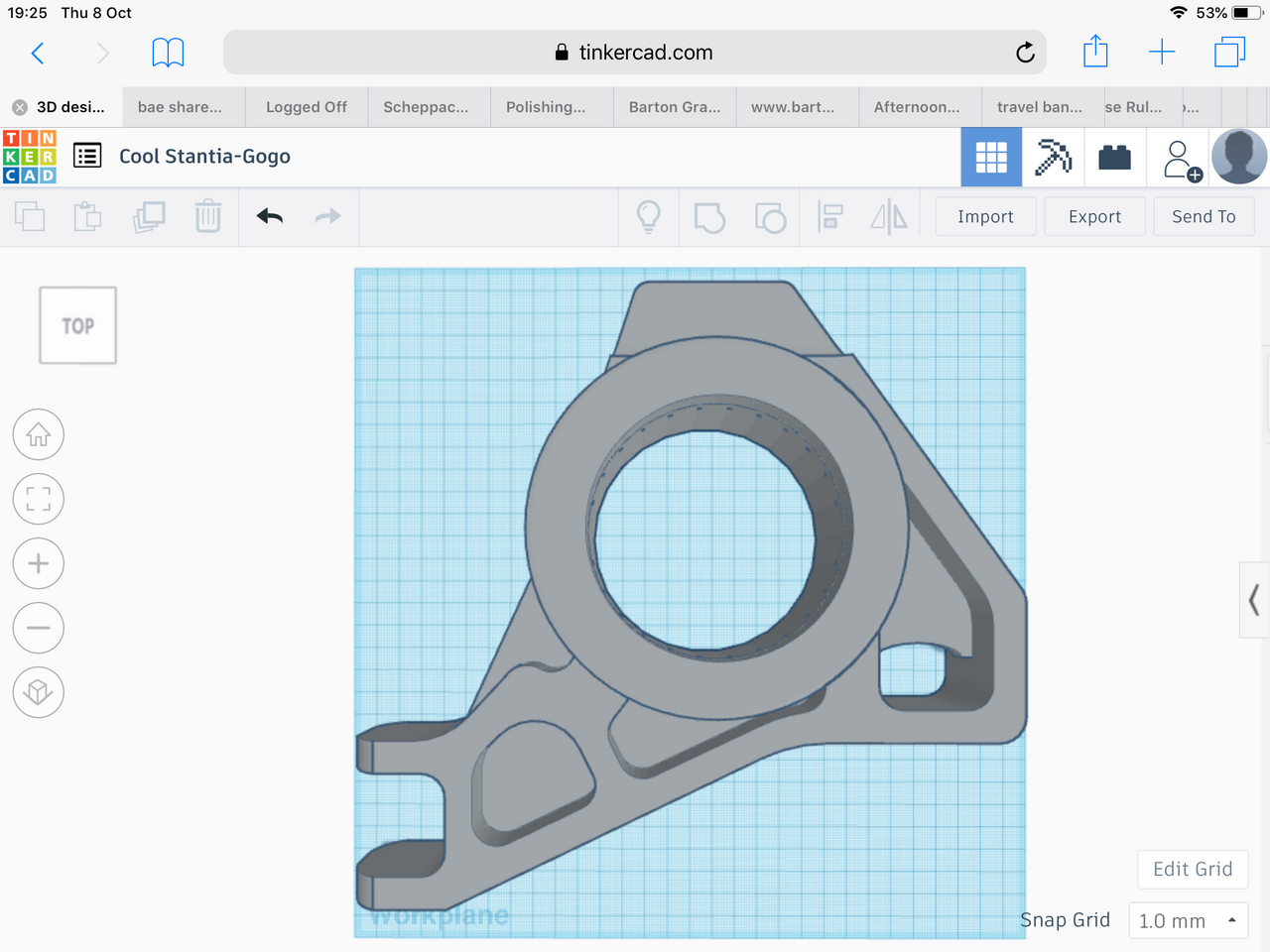Open Safari bookmarks book icon
Image resolution: width=1270 pixels, height=952 pixels.
(168, 53)
